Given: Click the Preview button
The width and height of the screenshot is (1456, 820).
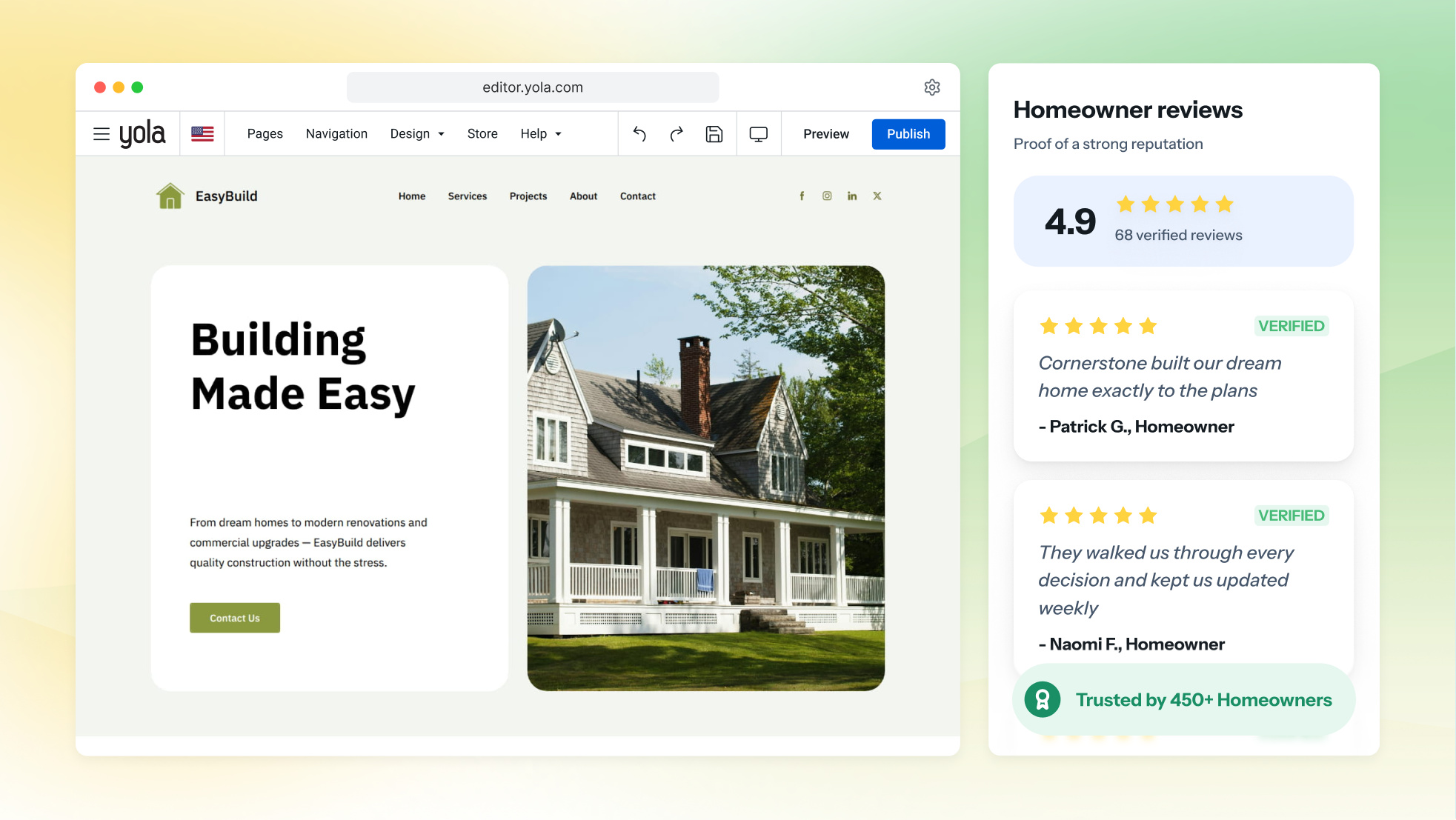Looking at the screenshot, I should (826, 134).
